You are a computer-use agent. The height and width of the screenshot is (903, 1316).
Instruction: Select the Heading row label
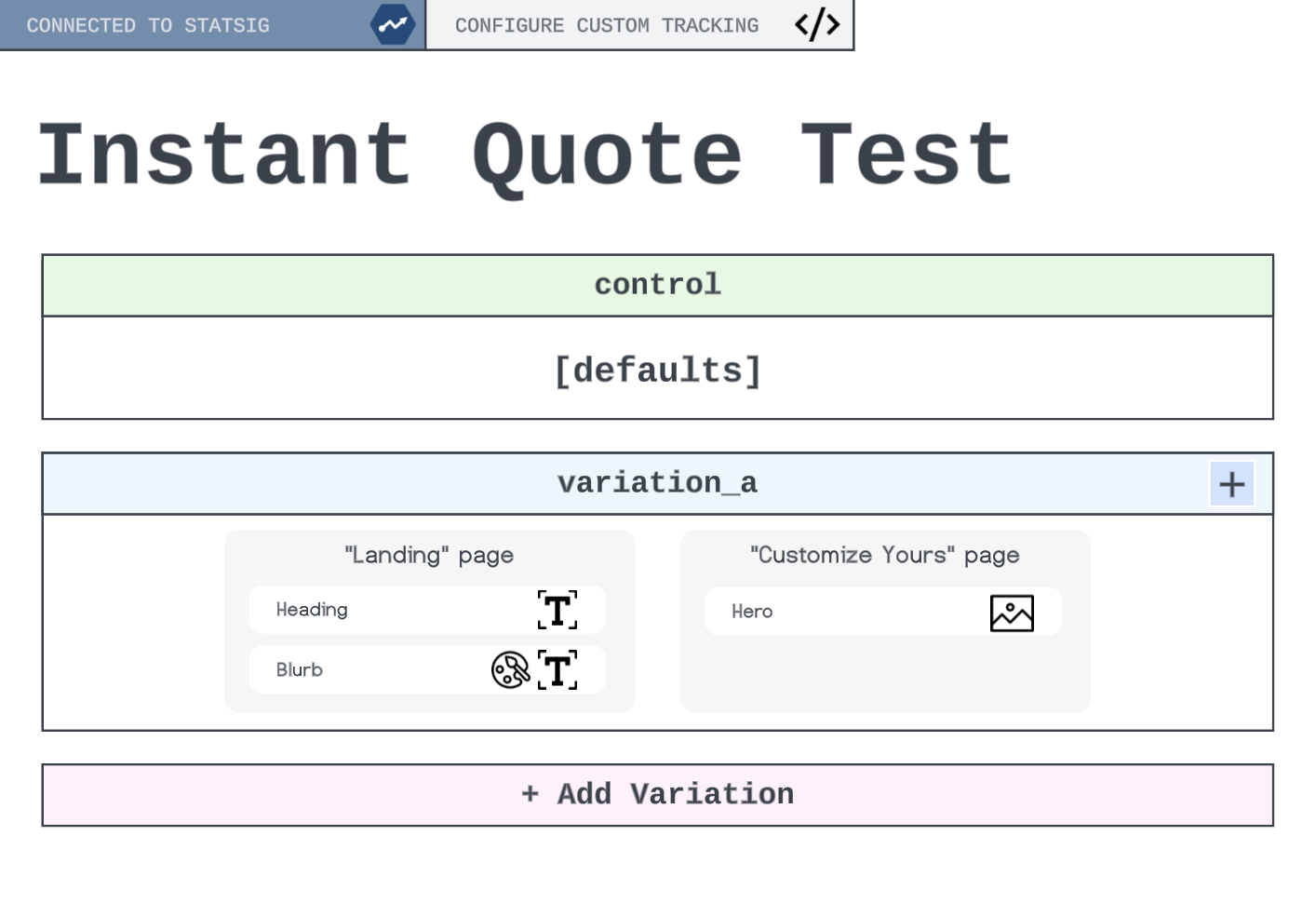pyautogui.click(x=312, y=610)
